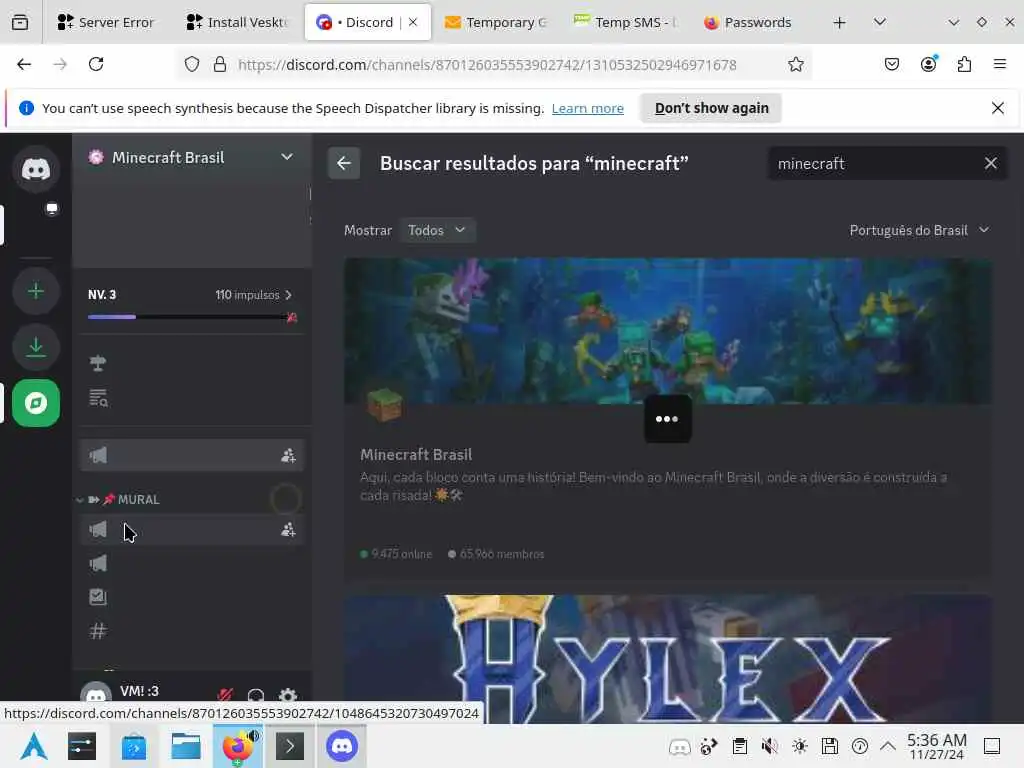Open the file manager in taskbar
This screenshot has width=1024, height=768.
pyautogui.click(x=185, y=746)
